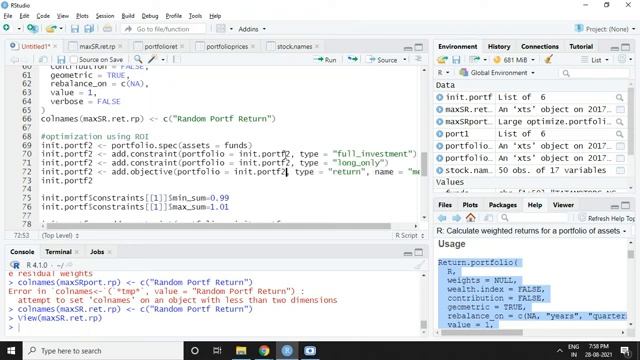Click the Source button
Viewport: 640px width, 360px height.
coord(382,60)
